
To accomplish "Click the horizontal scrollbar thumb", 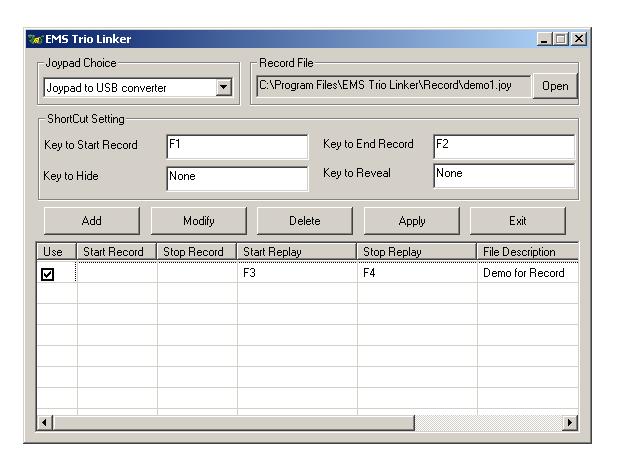I will (233, 423).
